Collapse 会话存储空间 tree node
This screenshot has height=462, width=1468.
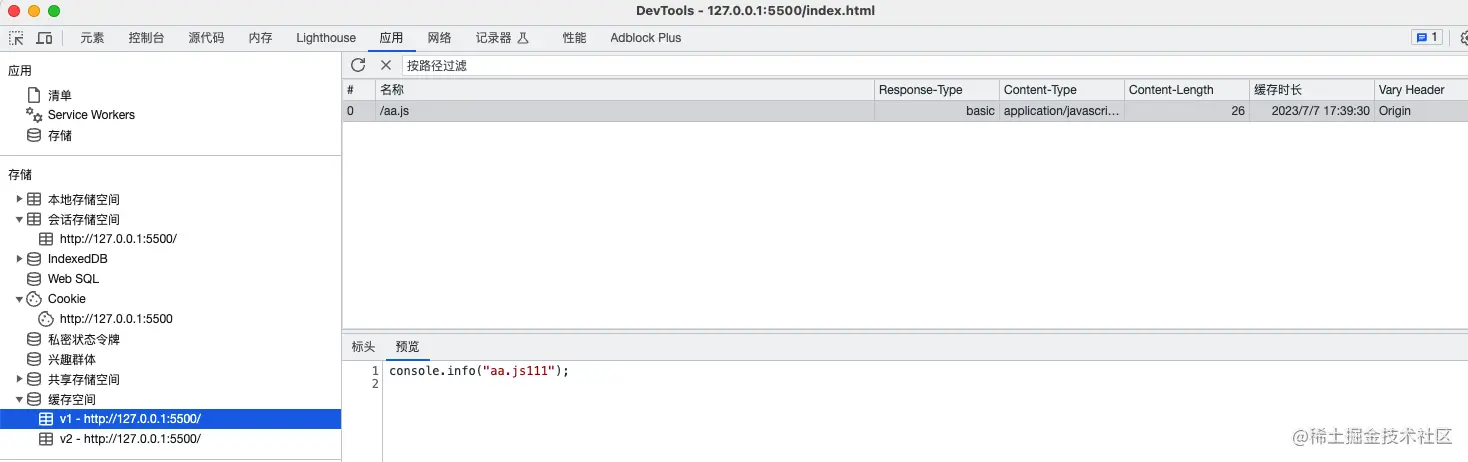(19, 219)
